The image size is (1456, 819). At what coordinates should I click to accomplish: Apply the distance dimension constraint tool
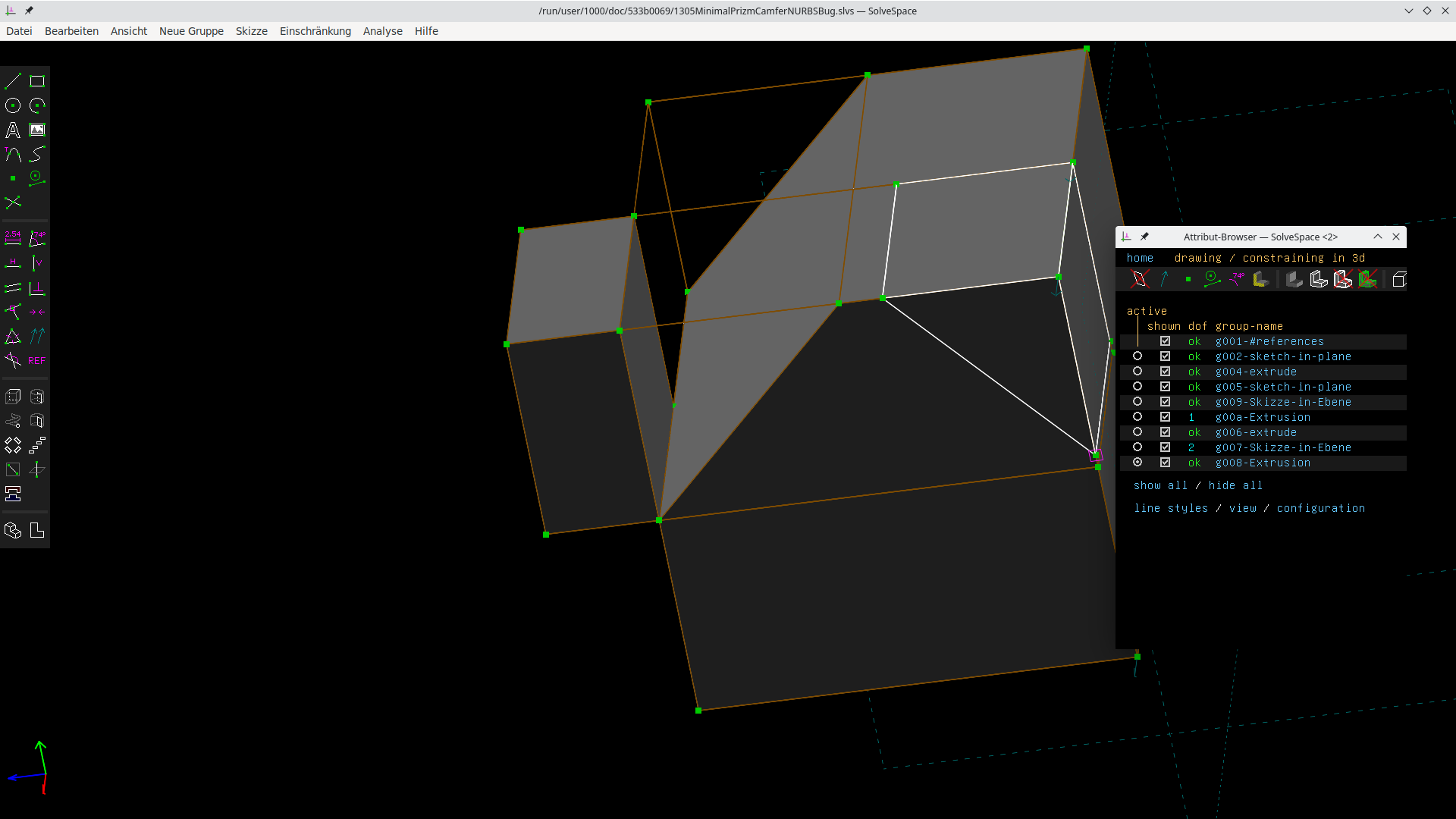(12, 239)
